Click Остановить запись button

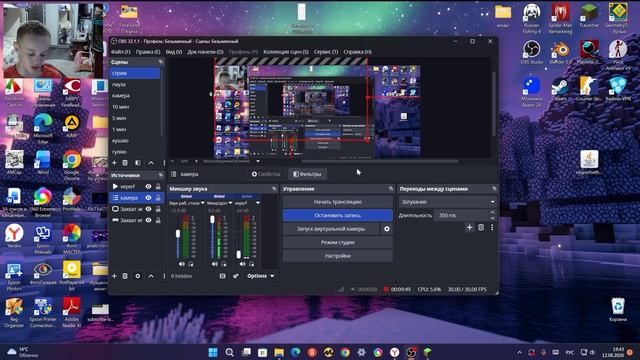[x=338, y=215]
